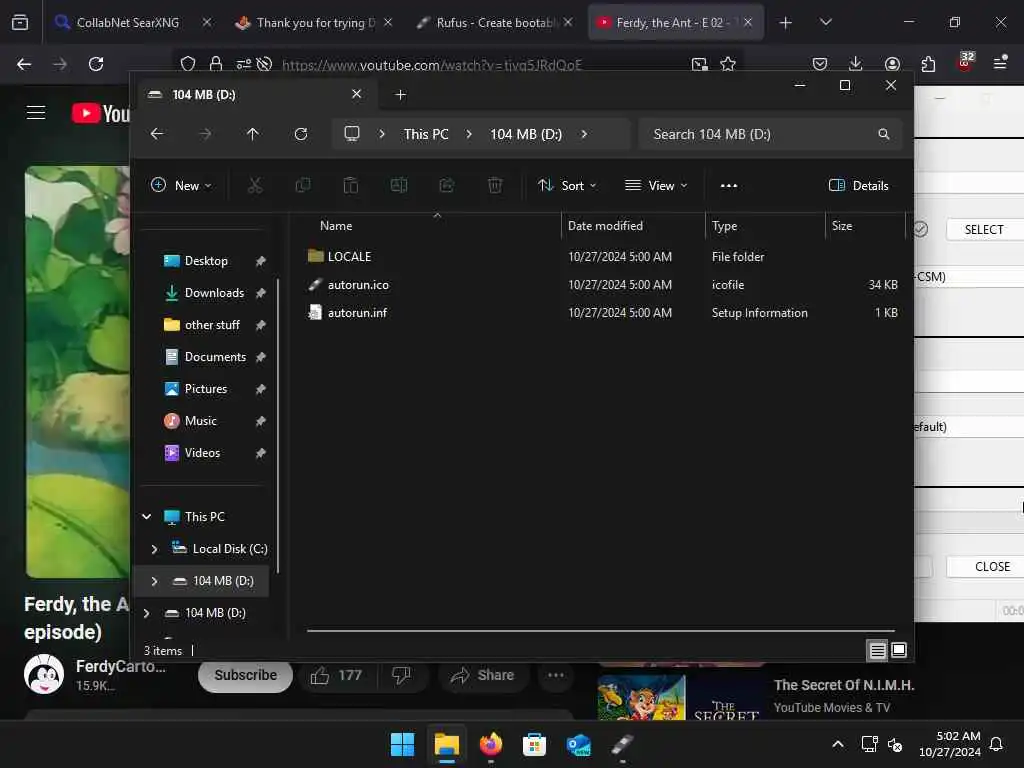Click the SELECT button in Rufus

coord(984,230)
